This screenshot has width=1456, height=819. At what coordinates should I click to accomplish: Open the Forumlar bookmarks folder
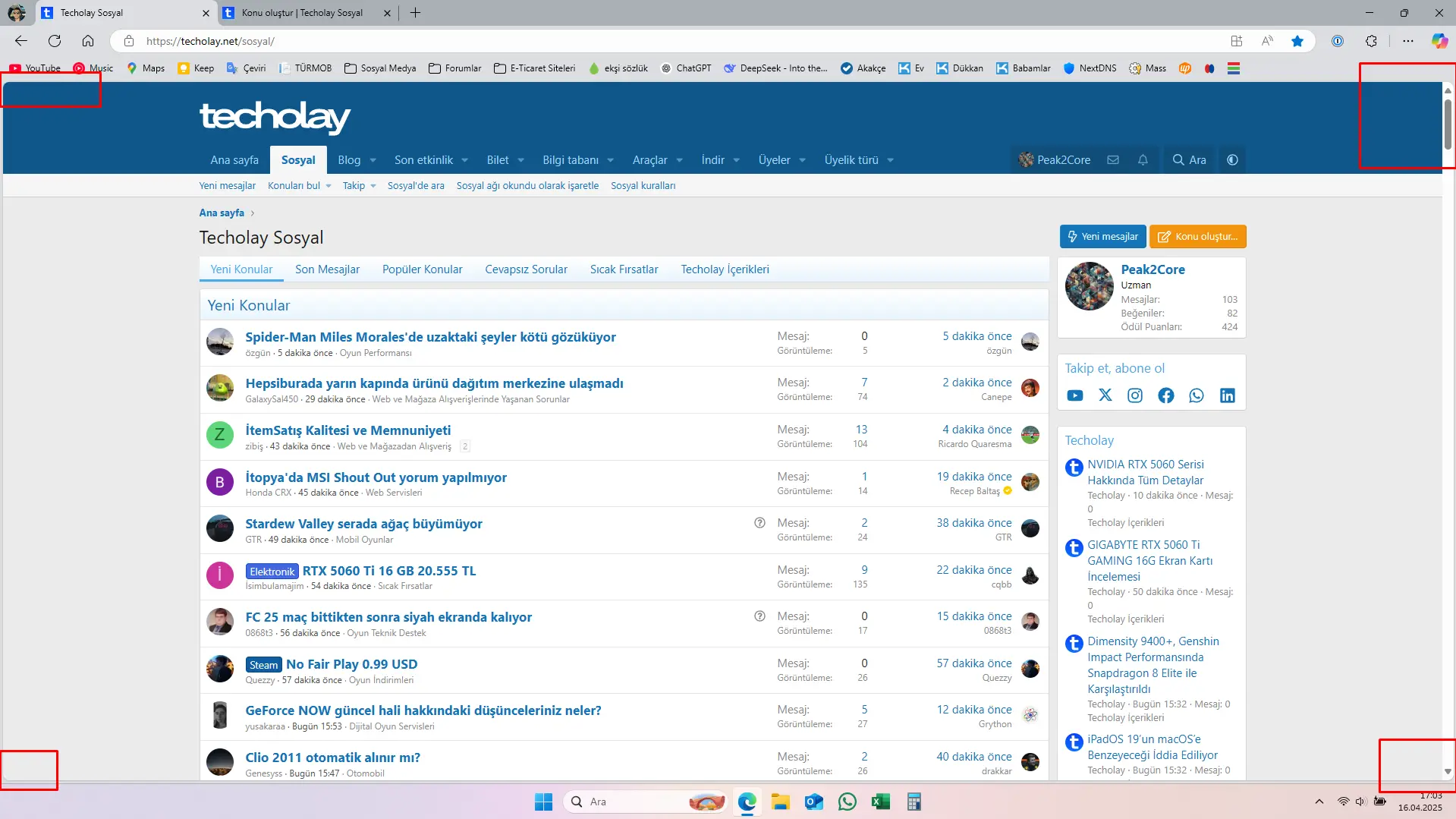click(454, 68)
